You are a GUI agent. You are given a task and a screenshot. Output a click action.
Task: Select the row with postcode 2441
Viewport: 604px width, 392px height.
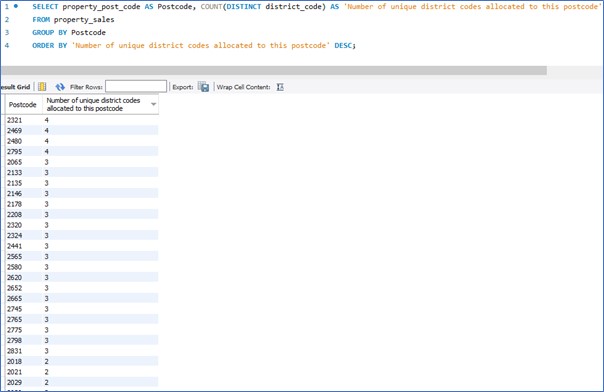pos(82,246)
